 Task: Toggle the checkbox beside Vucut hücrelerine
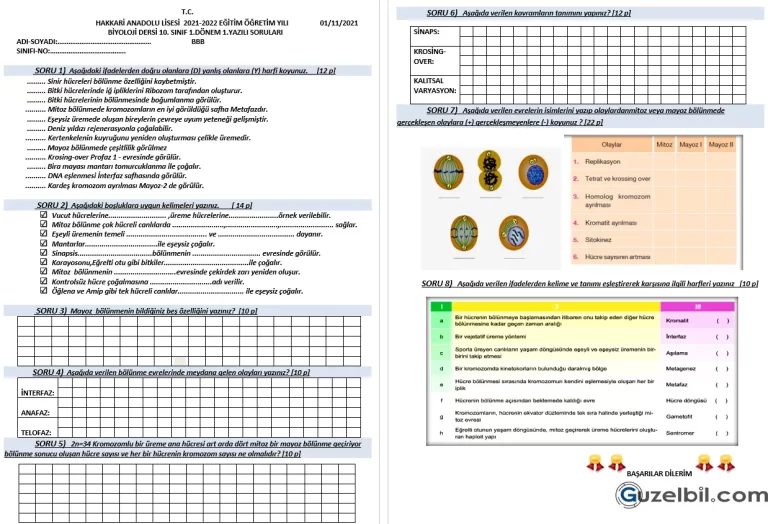[42, 214]
